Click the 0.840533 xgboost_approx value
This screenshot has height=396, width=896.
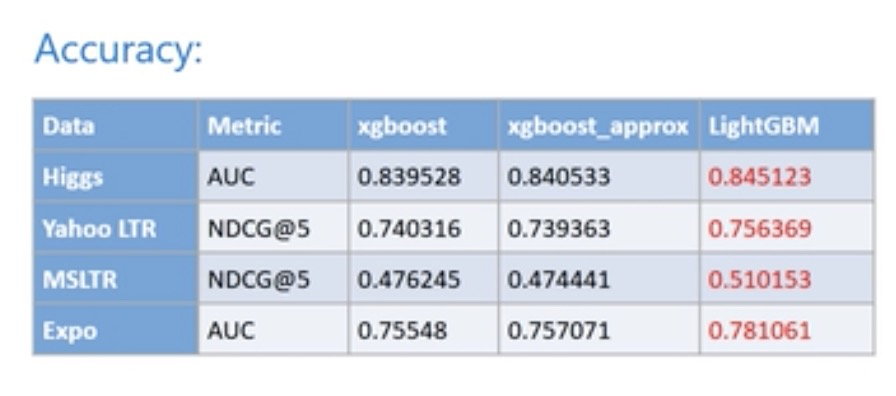pyautogui.click(x=559, y=177)
